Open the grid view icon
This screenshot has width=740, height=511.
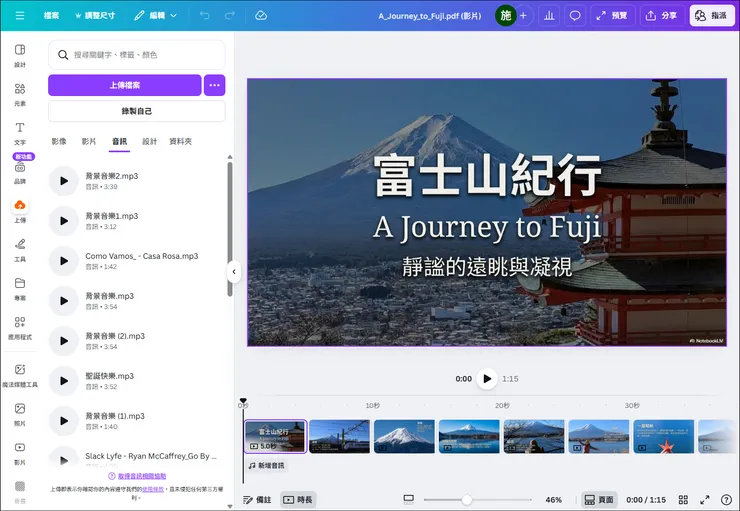[x=683, y=500]
